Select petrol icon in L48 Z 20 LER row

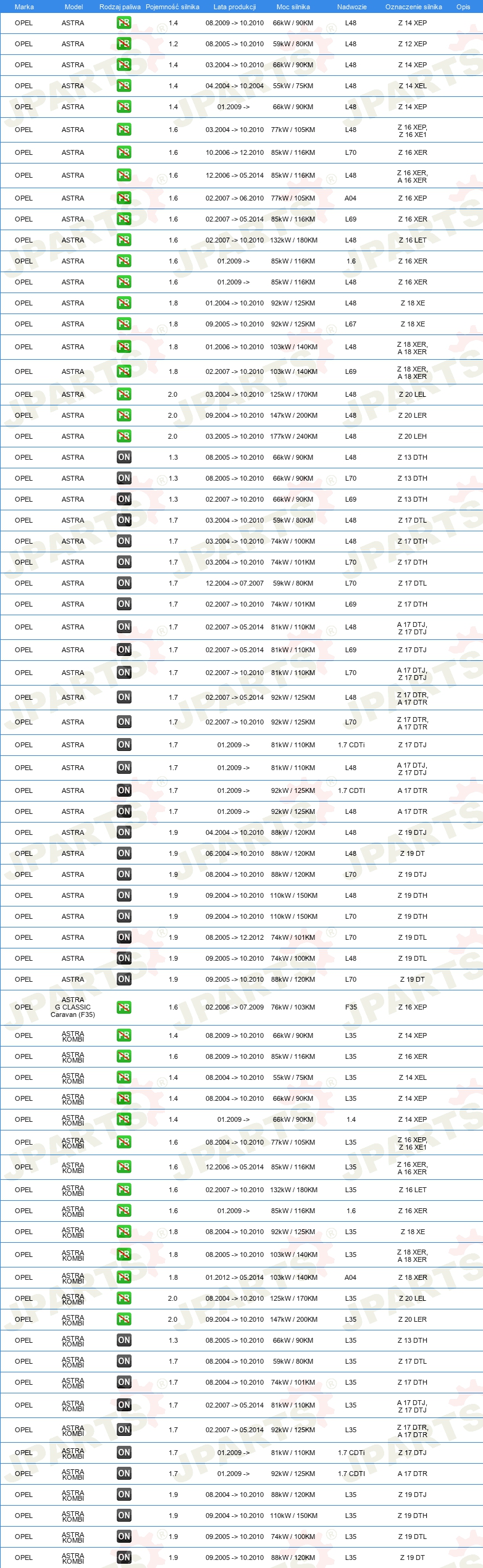(x=124, y=415)
